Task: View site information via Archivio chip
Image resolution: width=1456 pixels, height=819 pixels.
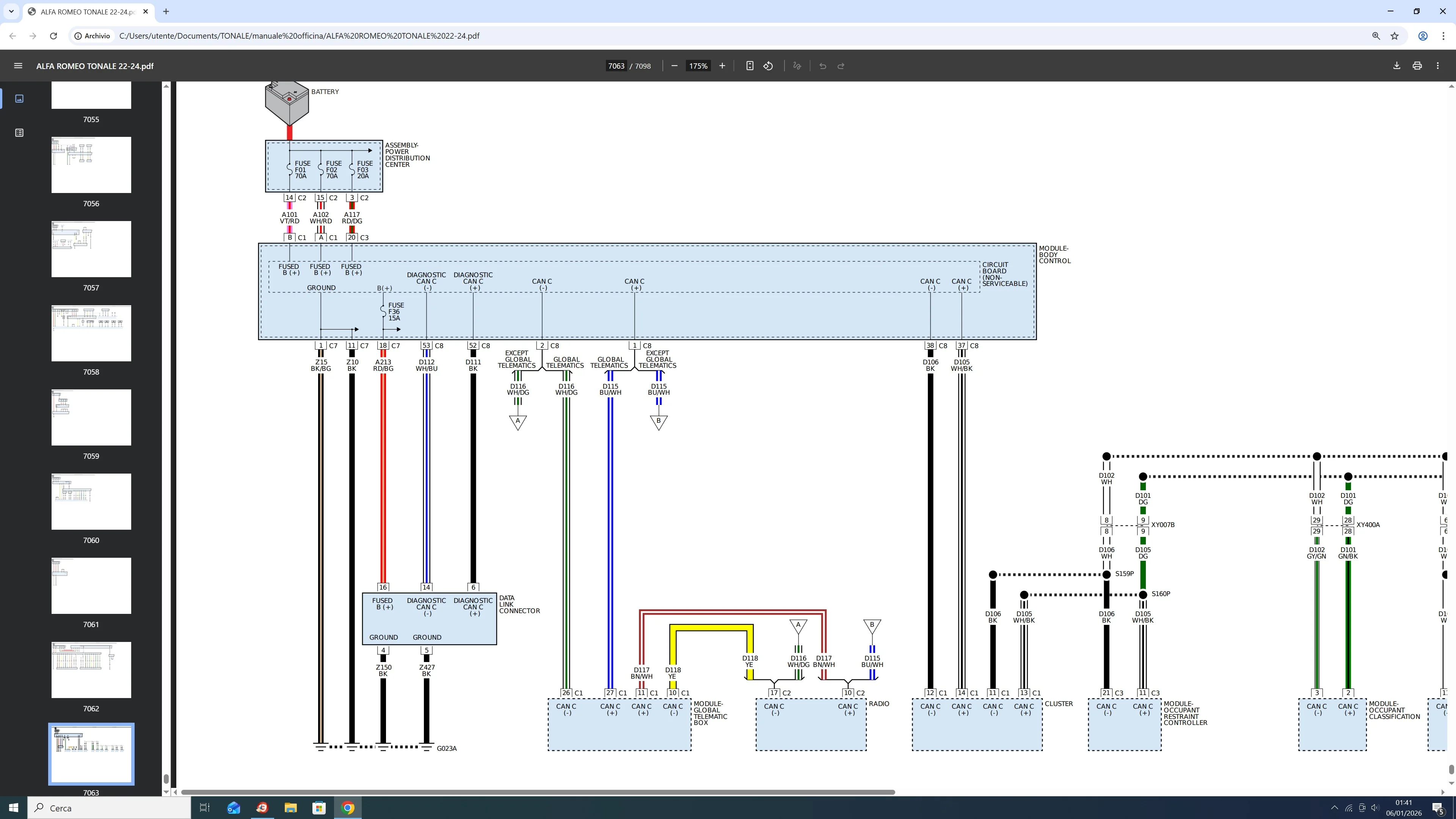Action: click(92, 36)
